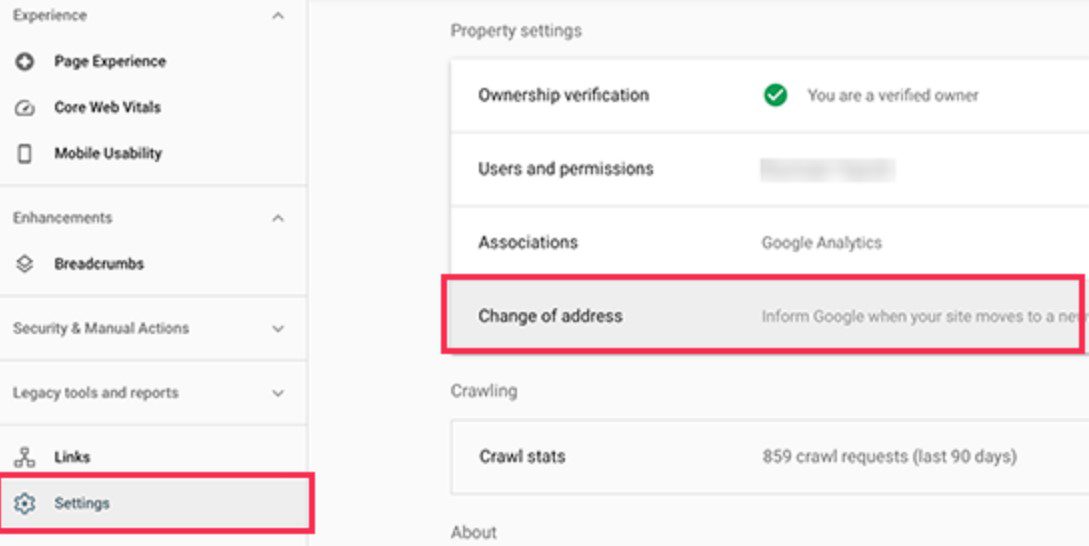Open Change of address tool
This screenshot has width=1089, height=546.
coord(550,316)
